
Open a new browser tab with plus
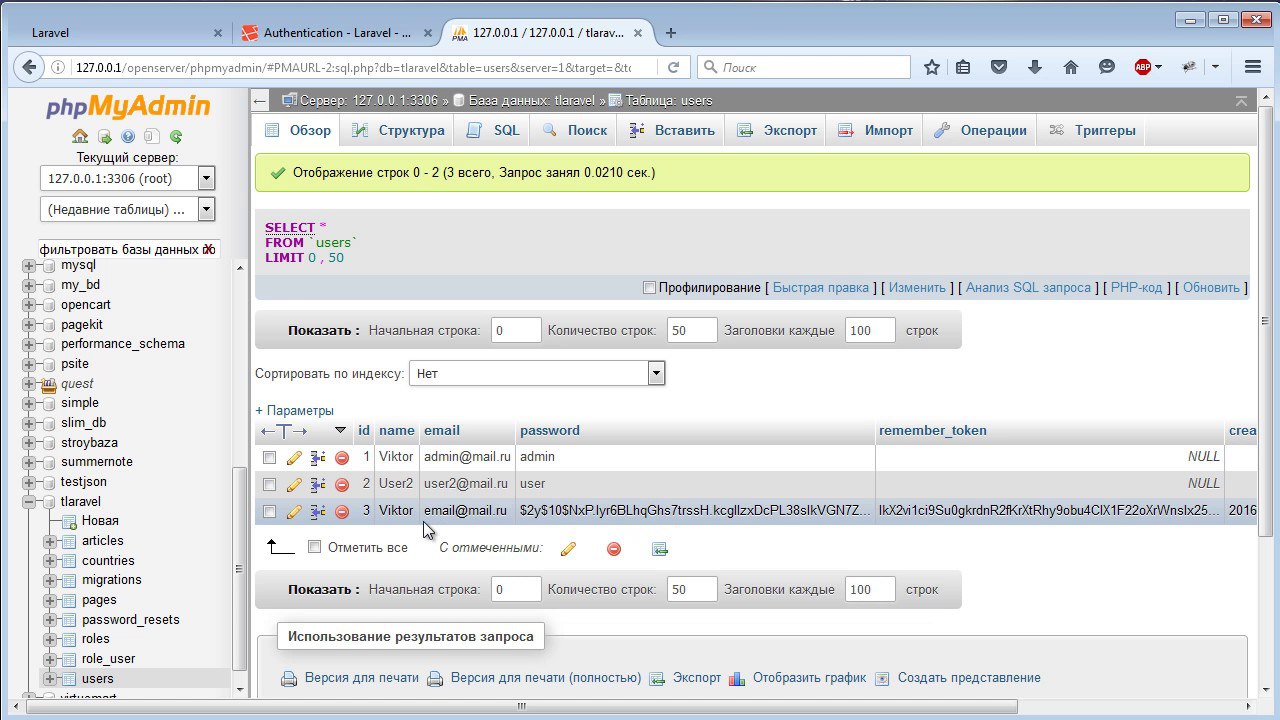click(670, 33)
